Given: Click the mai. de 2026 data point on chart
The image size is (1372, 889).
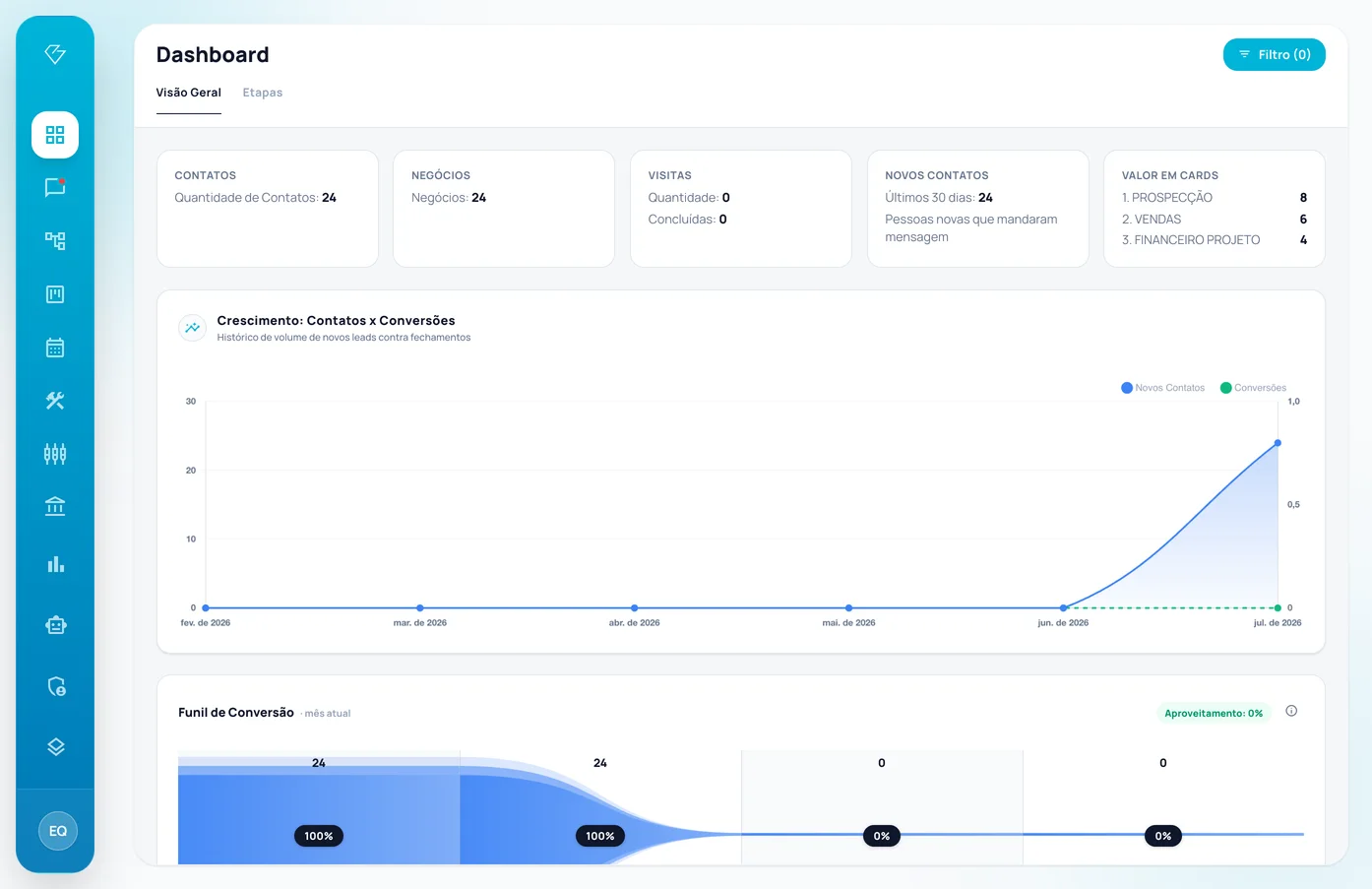Looking at the screenshot, I should [848, 608].
